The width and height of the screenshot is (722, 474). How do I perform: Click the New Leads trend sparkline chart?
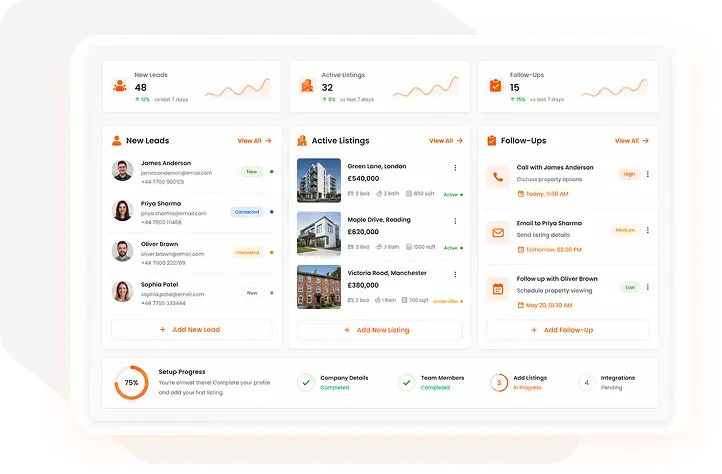pos(237,88)
